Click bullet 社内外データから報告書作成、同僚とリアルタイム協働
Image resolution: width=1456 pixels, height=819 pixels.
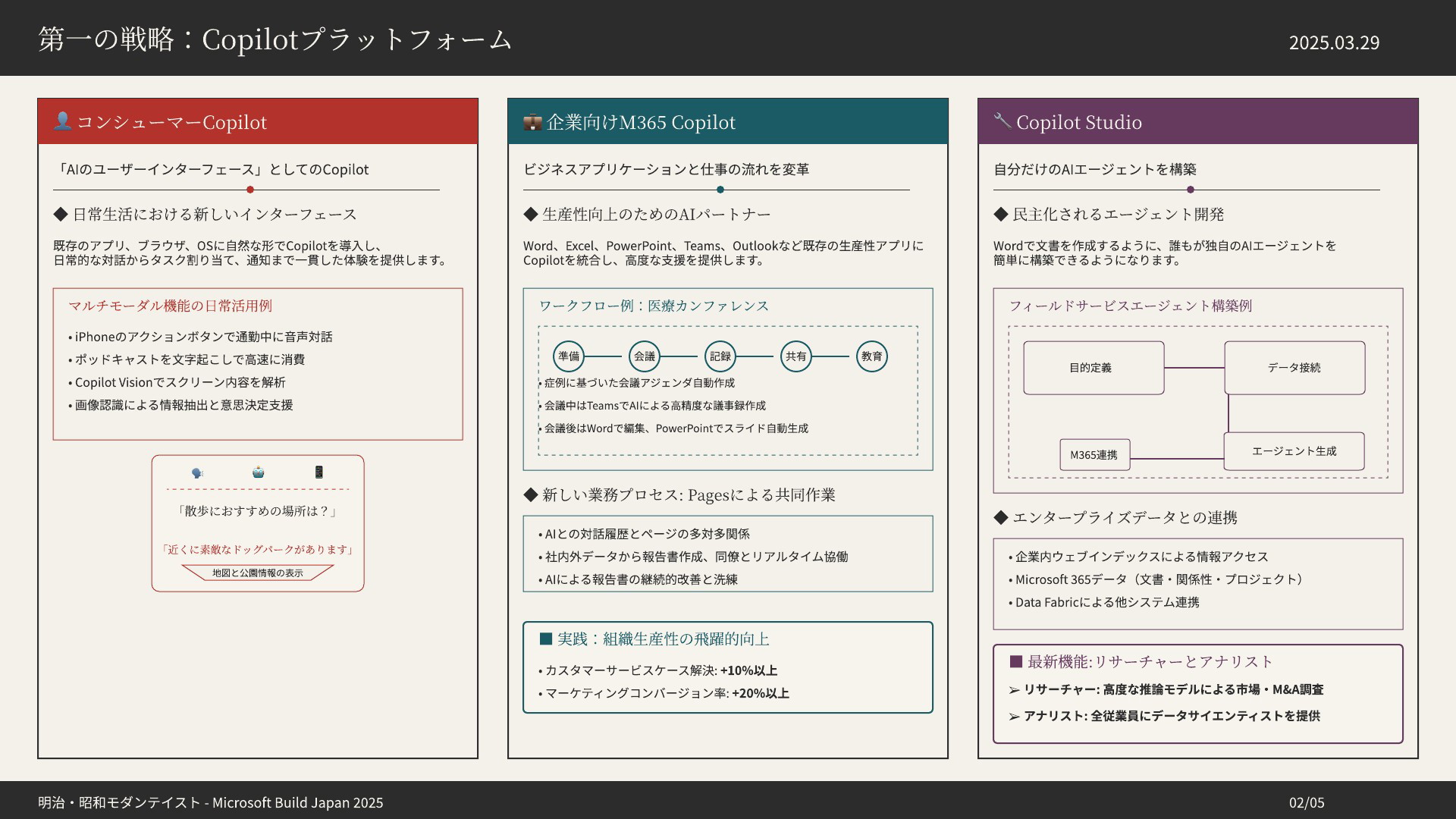[x=693, y=557]
